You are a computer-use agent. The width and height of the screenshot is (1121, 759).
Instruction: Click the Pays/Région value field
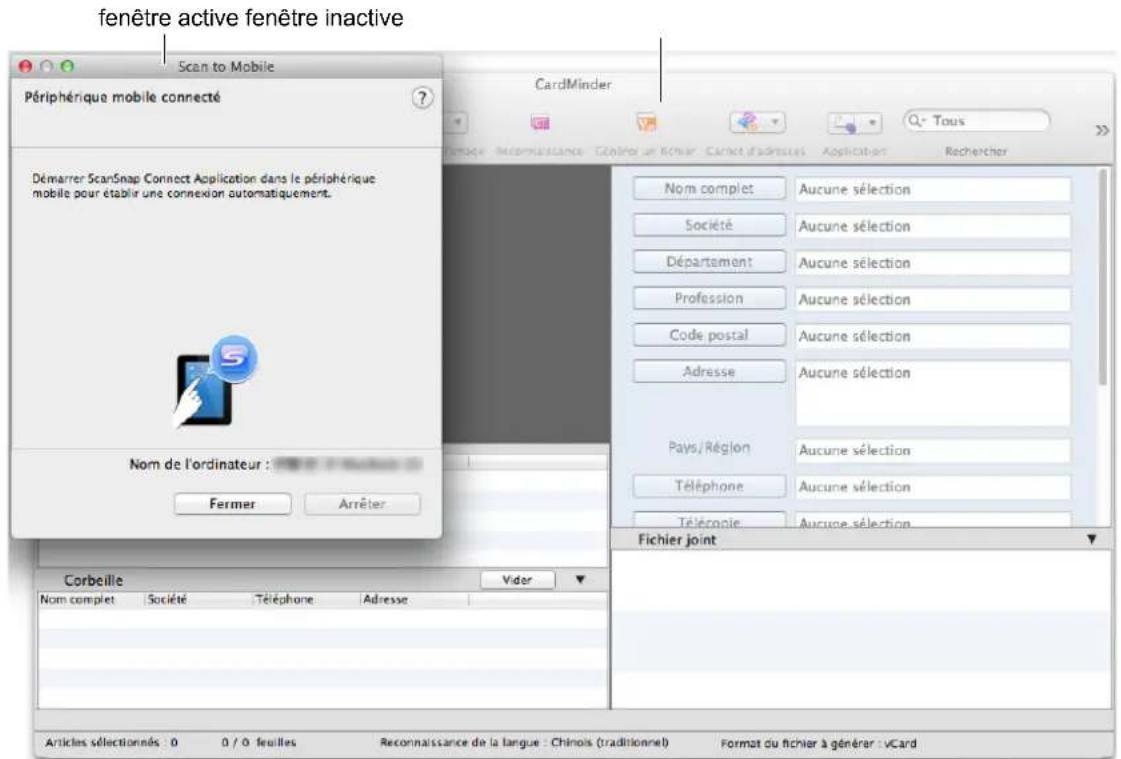(933, 450)
